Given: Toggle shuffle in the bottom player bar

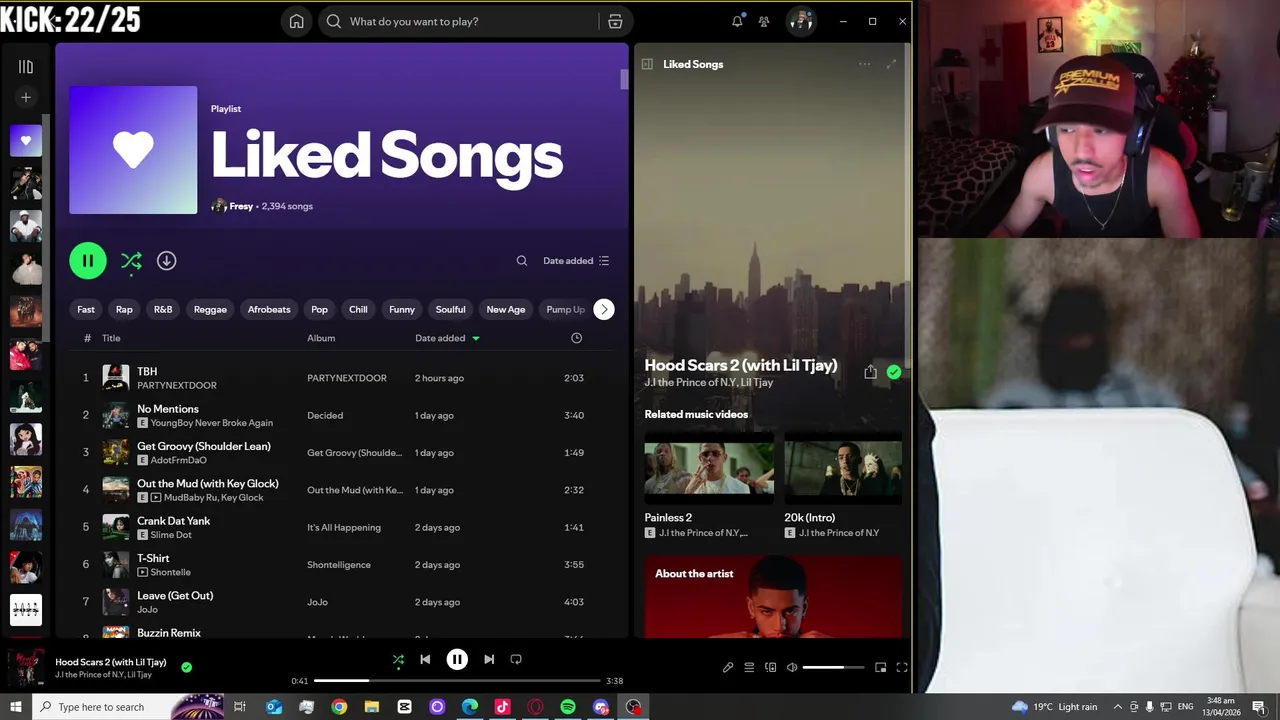Looking at the screenshot, I should [398, 659].
